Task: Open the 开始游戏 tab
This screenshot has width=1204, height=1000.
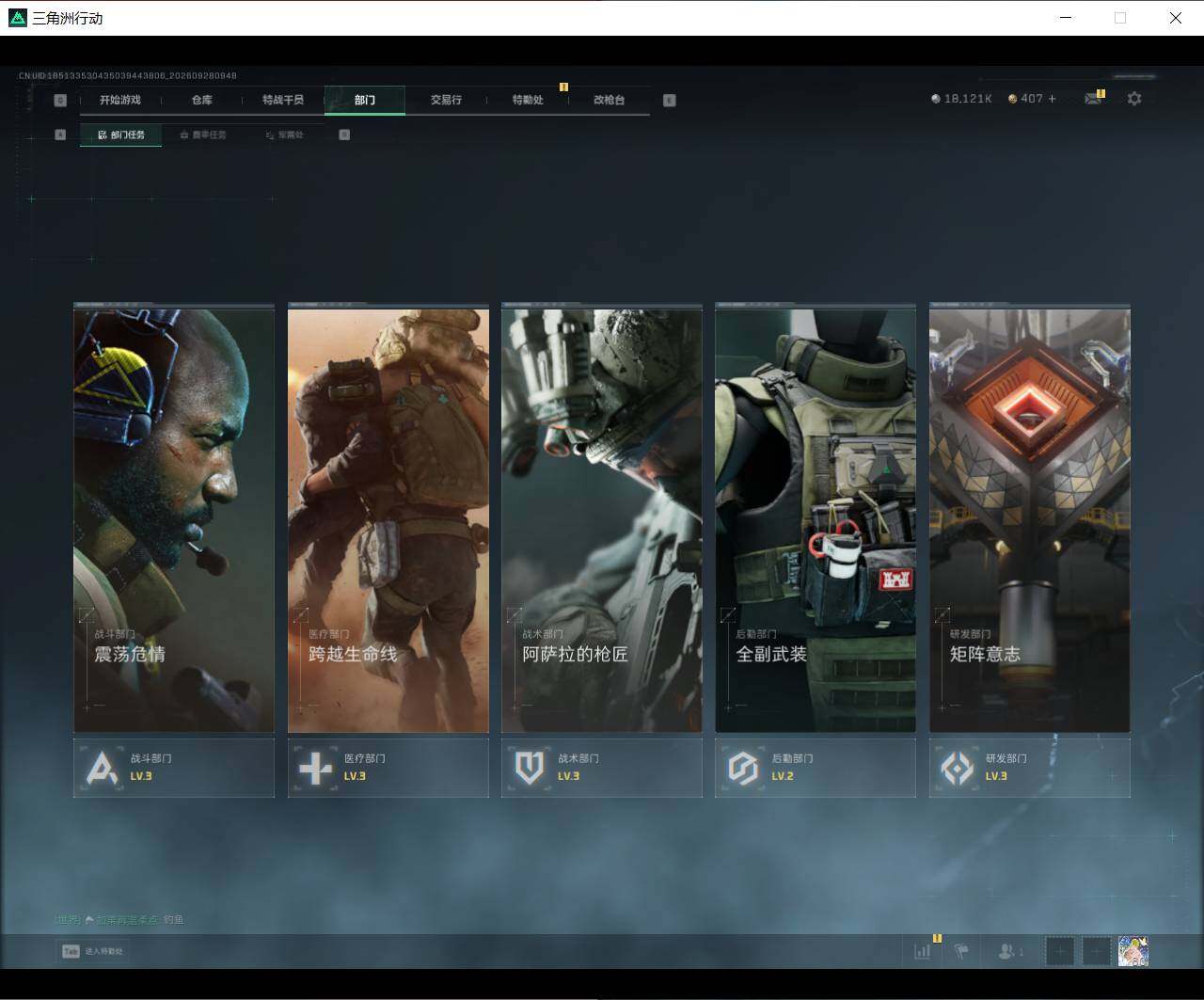Action: 120,100
